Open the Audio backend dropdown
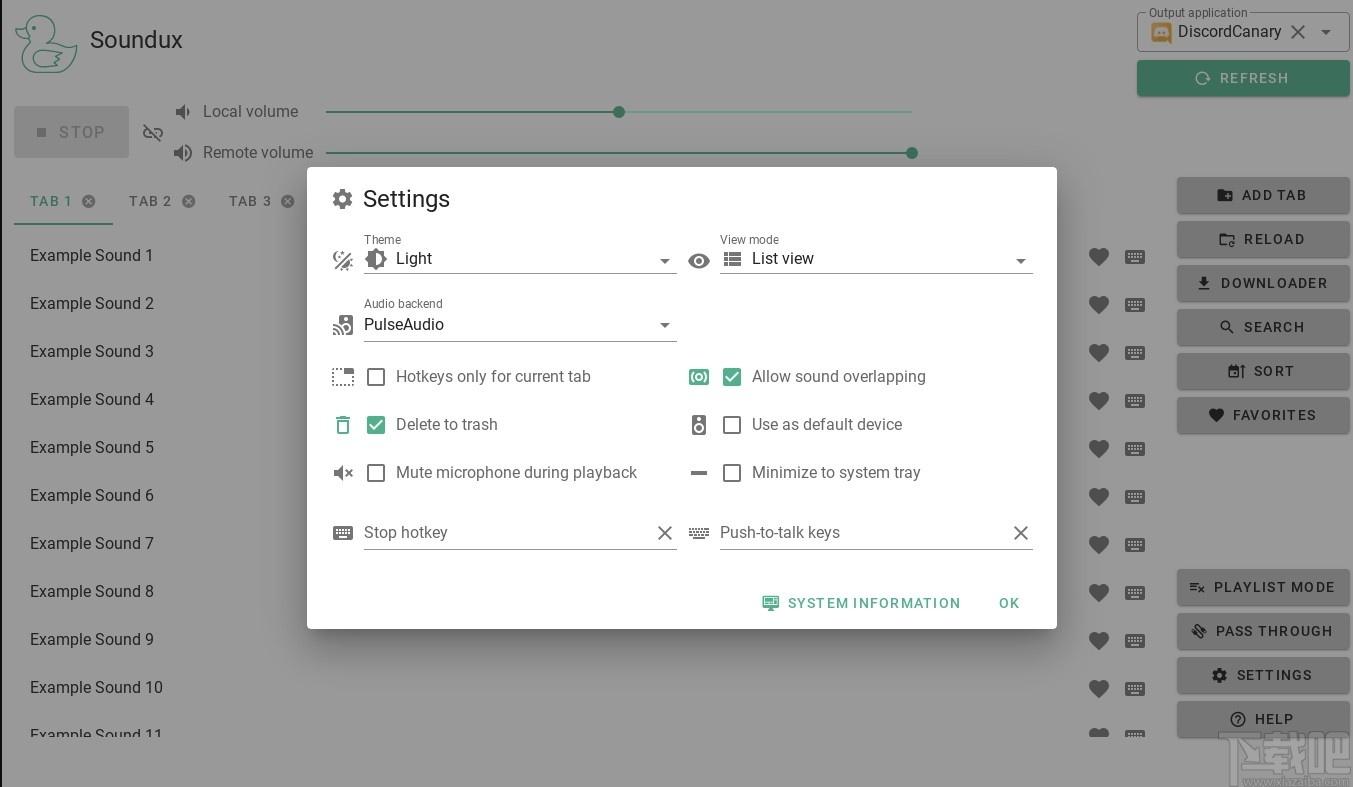This screenshot has height=787, width=1353. click(520, 325)
